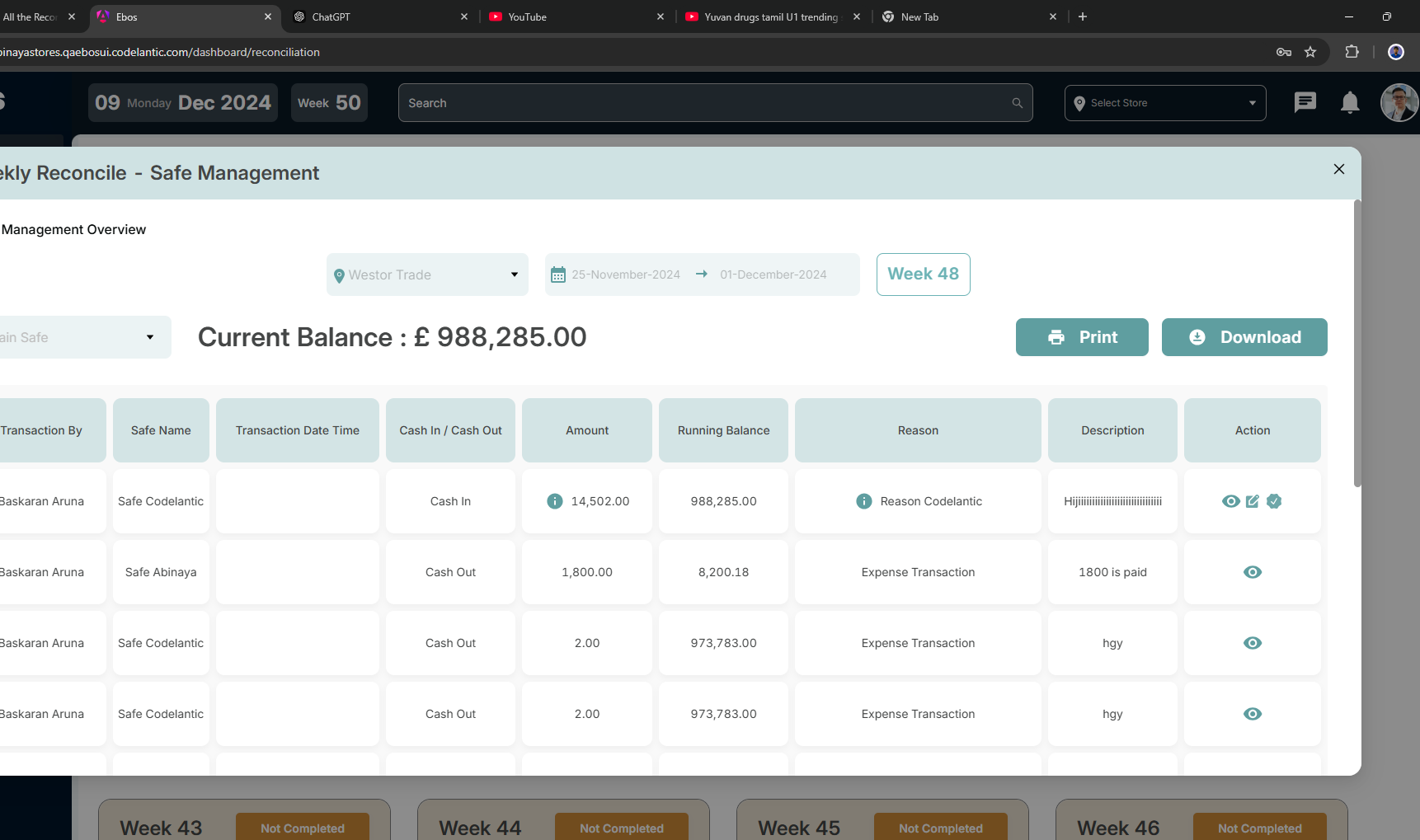1420x840 pixels.
Task: Click the search magnifier icon
Action: click(1017, 103)
